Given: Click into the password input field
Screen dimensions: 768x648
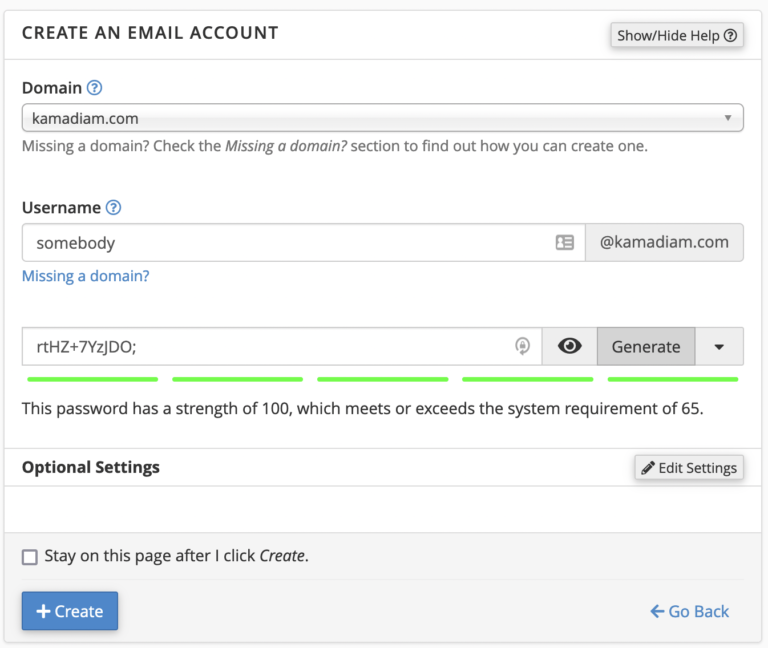Looking at the screenshot, I should click(x=265, y=346).
